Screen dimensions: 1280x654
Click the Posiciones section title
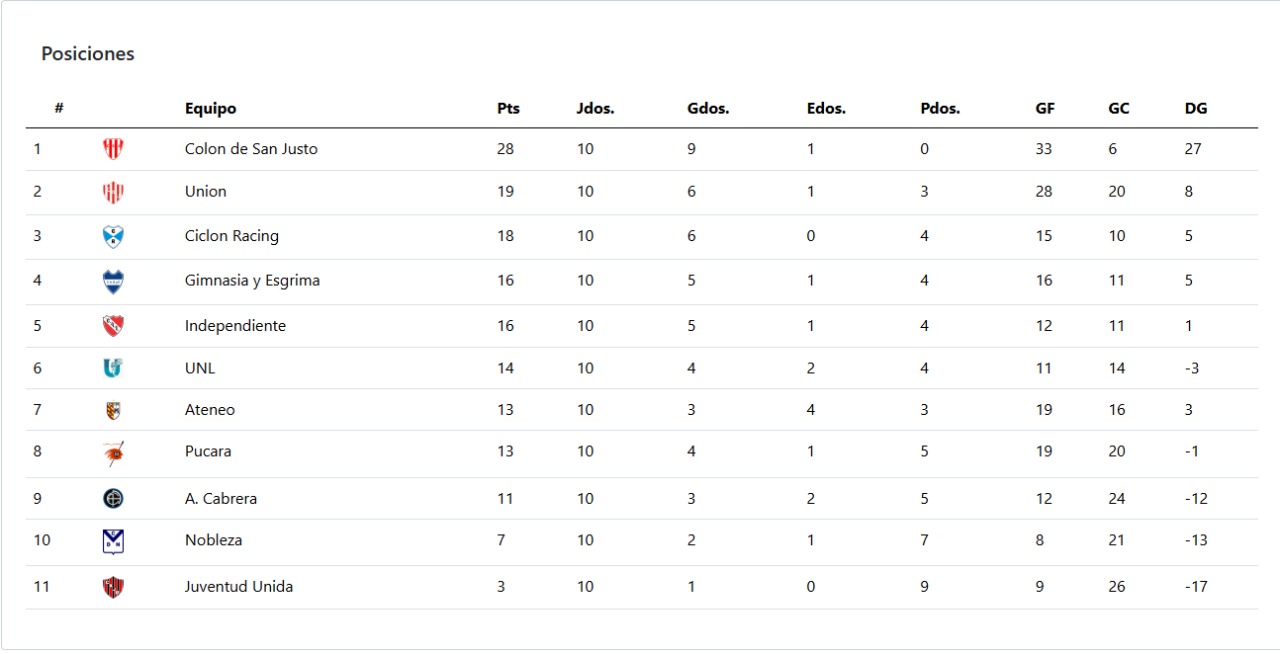point(88,54)
